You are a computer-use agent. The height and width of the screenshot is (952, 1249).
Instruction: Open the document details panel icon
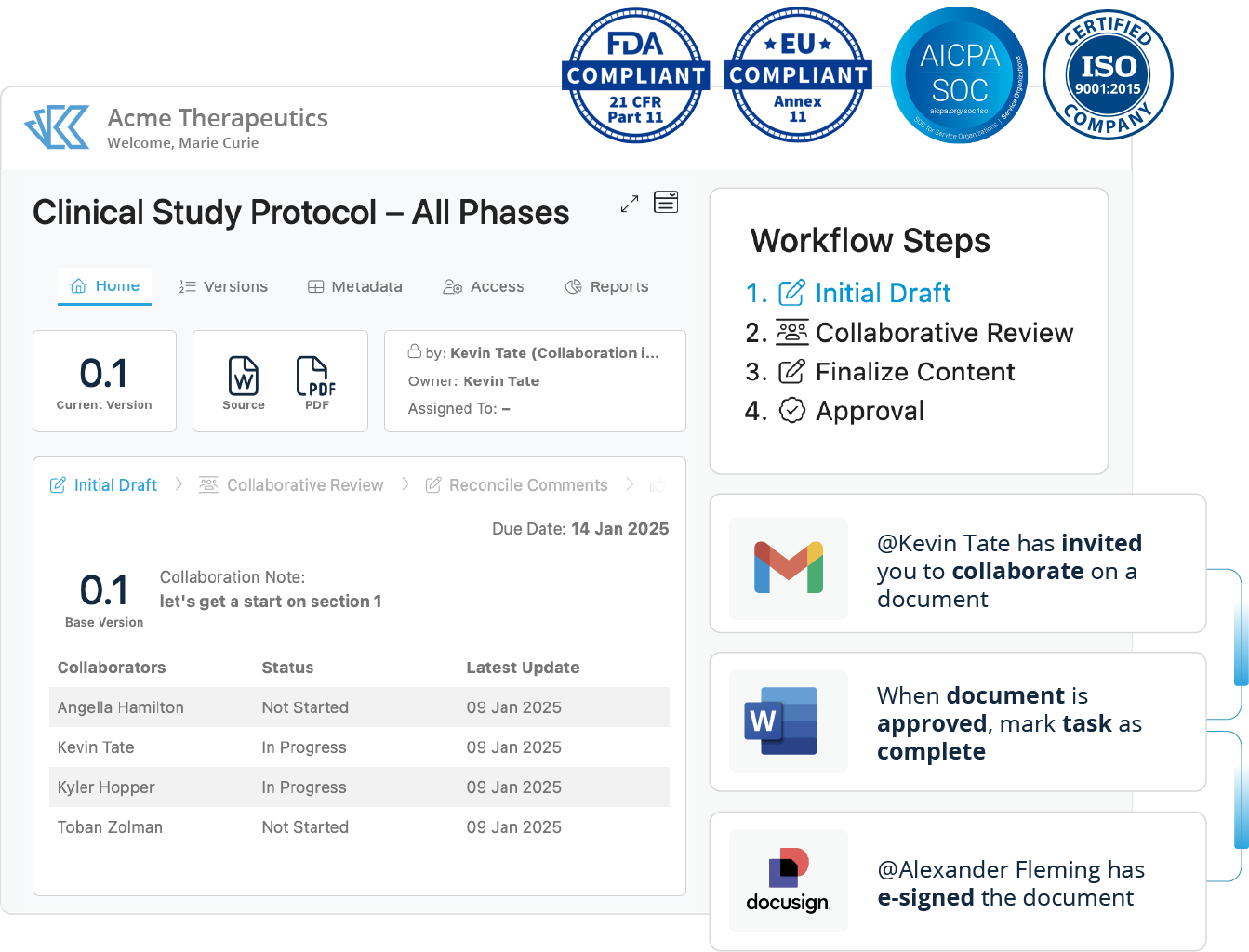(x=666, y=202)
